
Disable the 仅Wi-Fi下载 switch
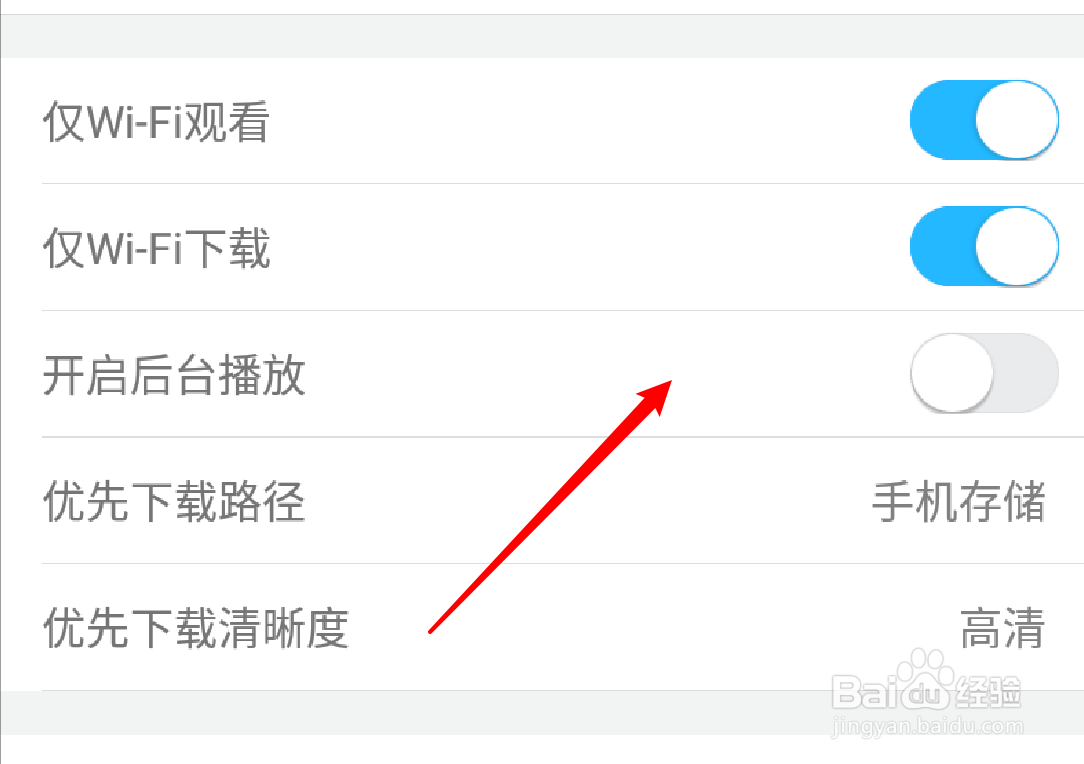(984, 247)
